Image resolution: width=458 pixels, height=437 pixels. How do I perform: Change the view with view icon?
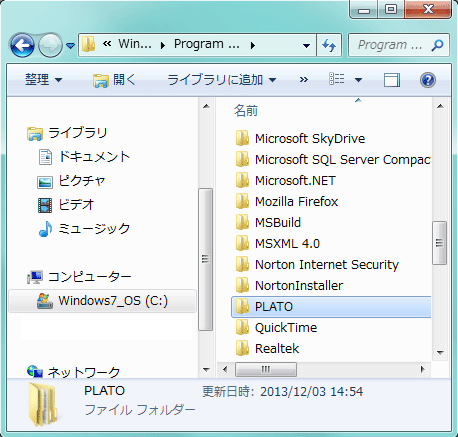point(337,79)
